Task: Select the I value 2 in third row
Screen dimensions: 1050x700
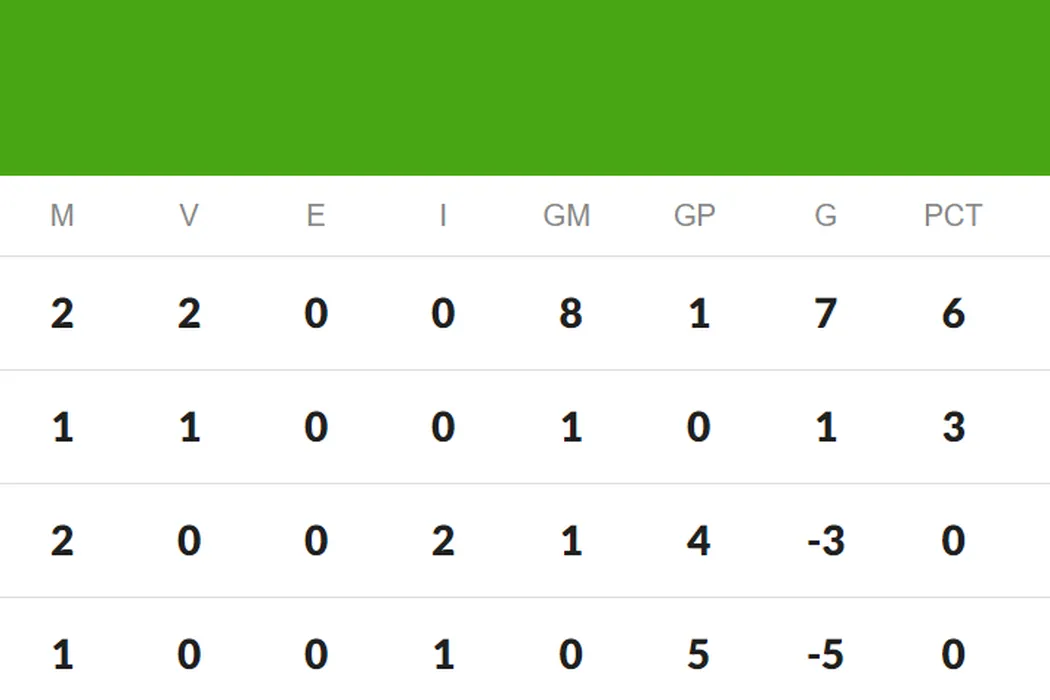Action: coord(443,542)
